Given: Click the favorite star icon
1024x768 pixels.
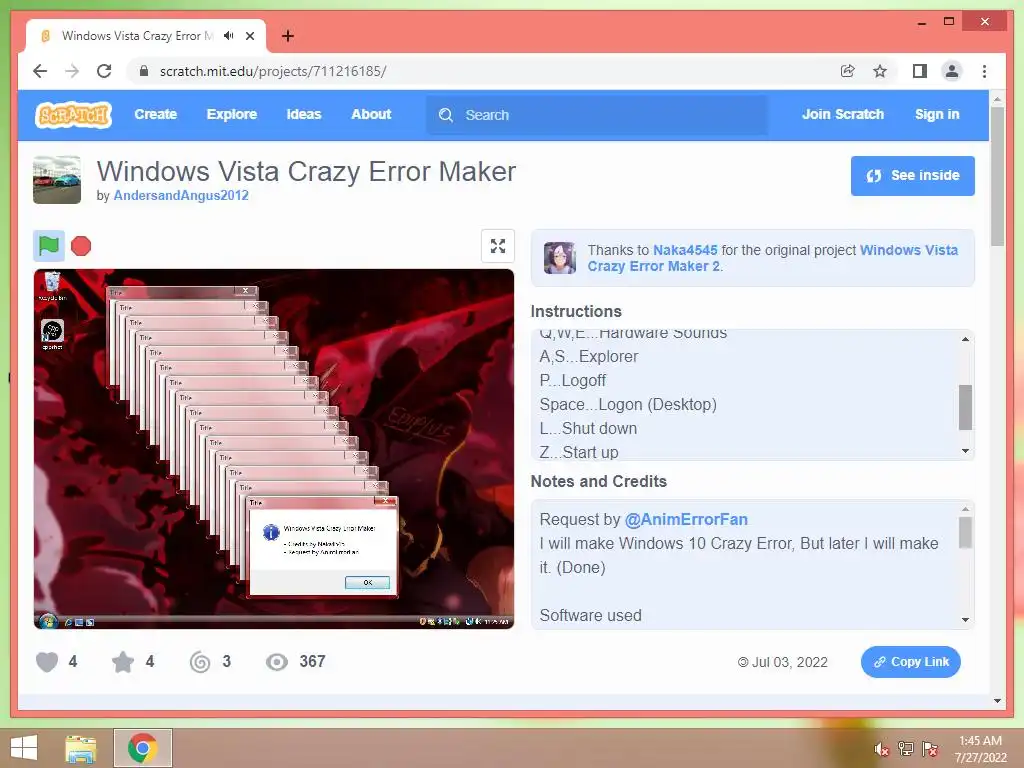Looking at the screenshot, I should pos(123,662).
